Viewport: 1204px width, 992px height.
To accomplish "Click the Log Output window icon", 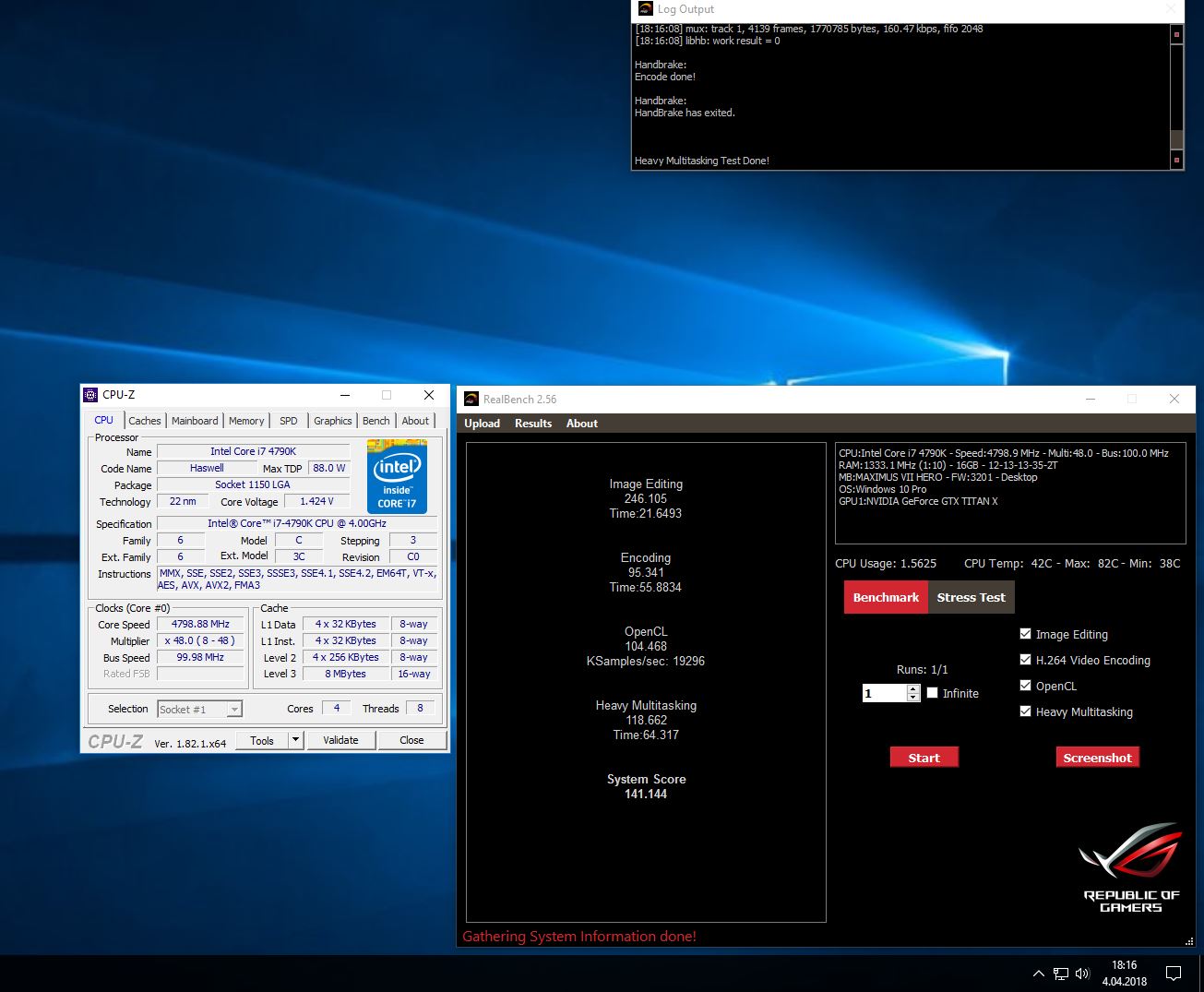I will (646, 8).
